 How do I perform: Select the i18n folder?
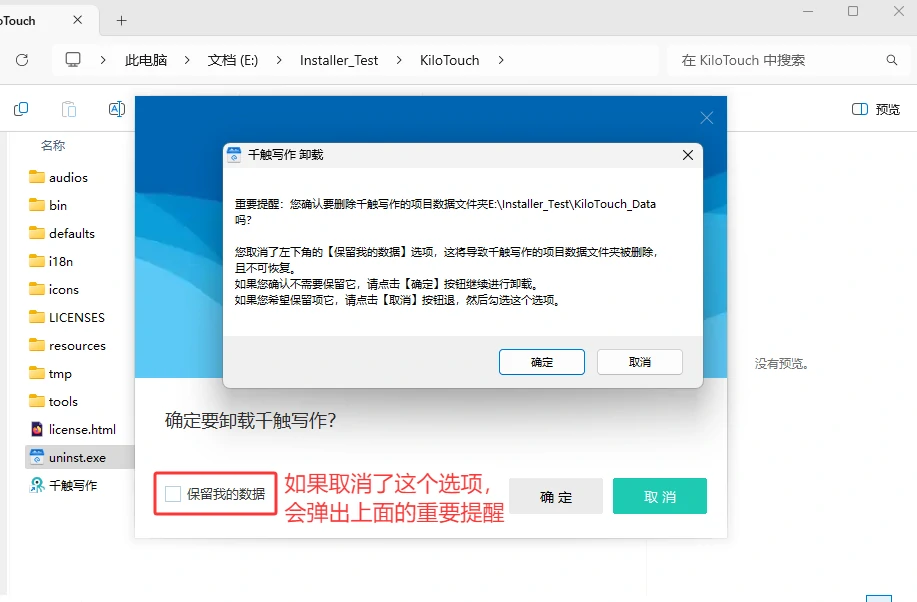pos(51,262)
